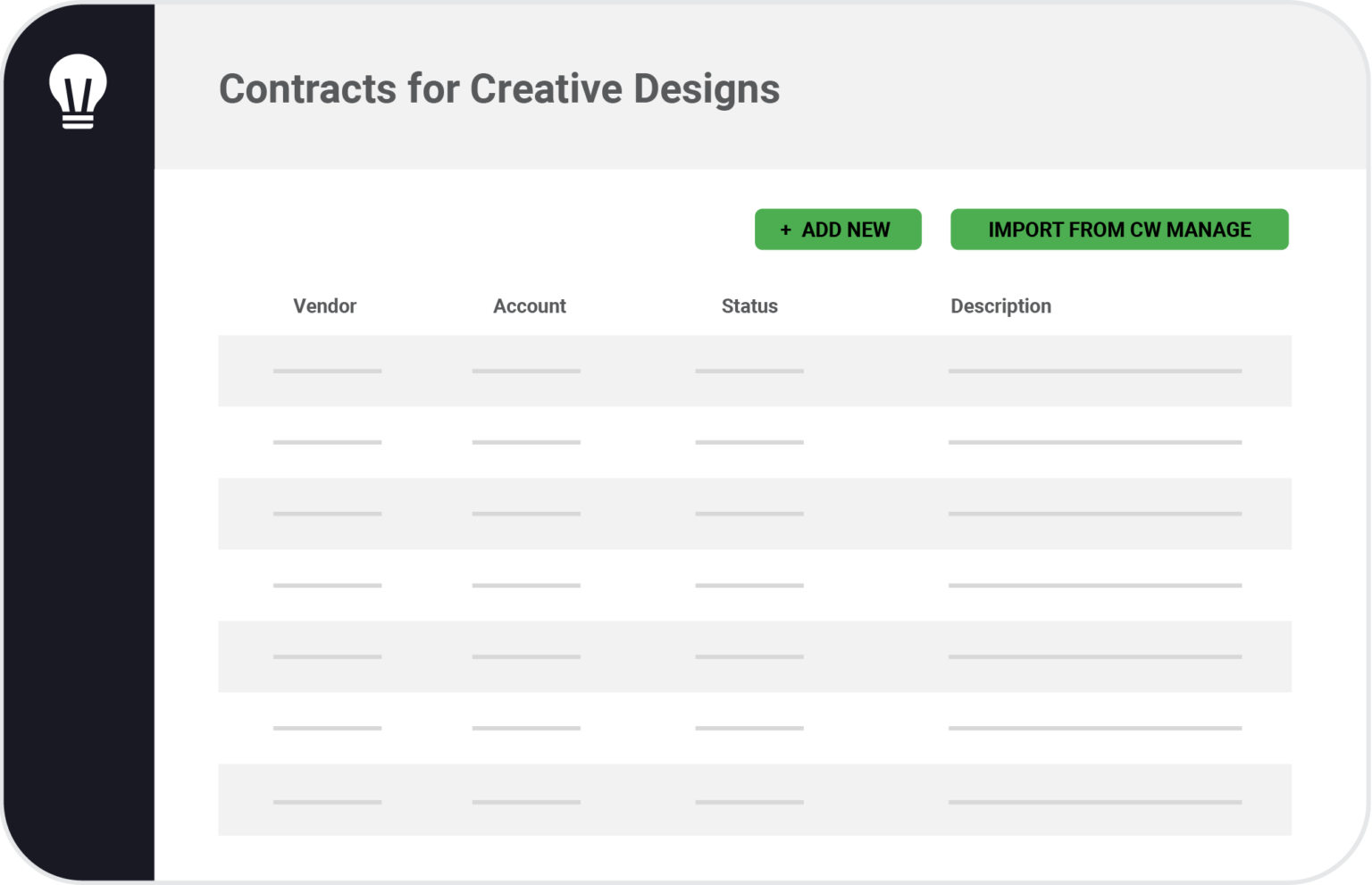Sort by the Account column header
This screenshot has height=885, width=1372.
[530, 306]
